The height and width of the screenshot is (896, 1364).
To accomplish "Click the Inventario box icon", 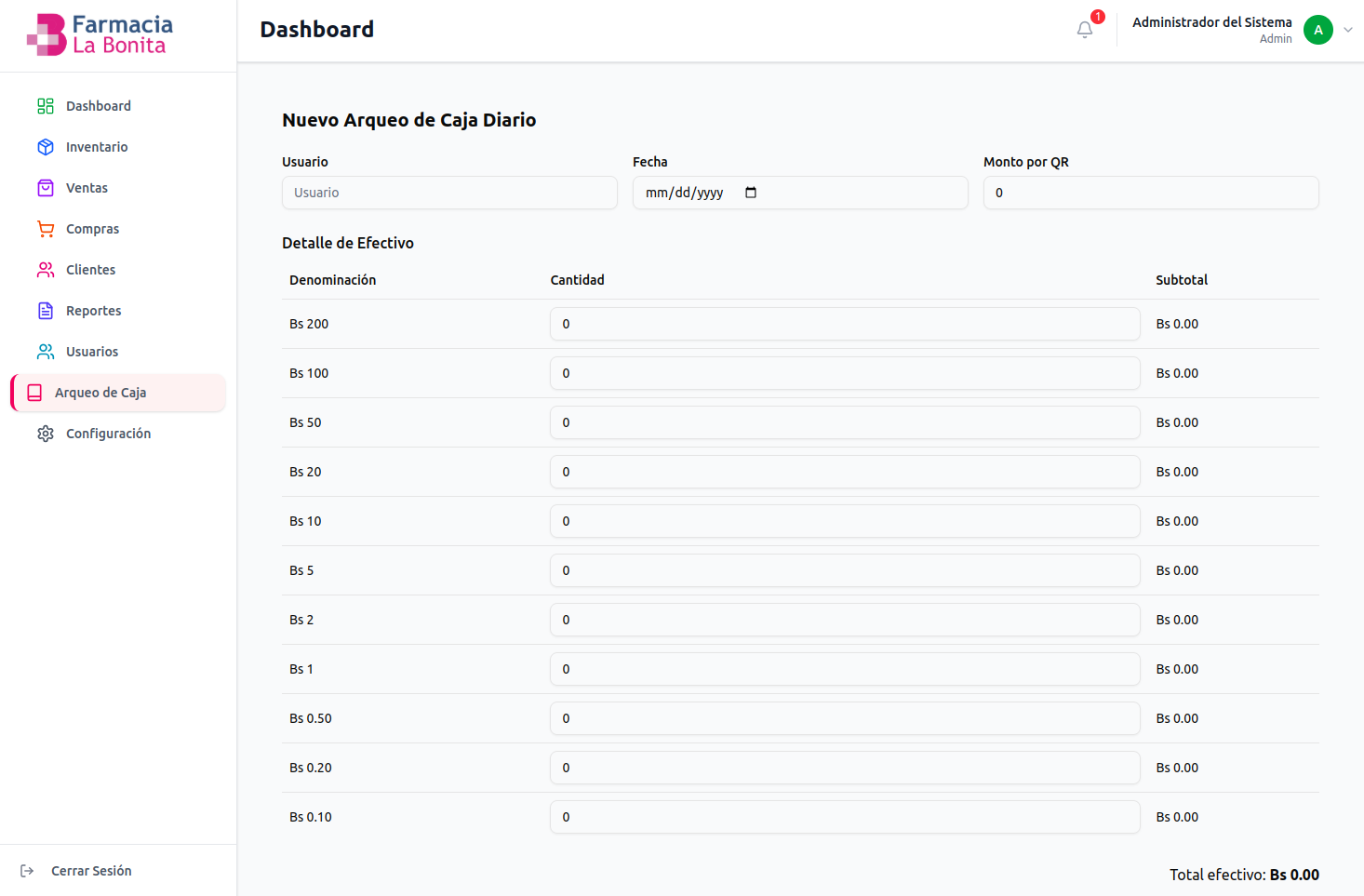I will 46,147.
